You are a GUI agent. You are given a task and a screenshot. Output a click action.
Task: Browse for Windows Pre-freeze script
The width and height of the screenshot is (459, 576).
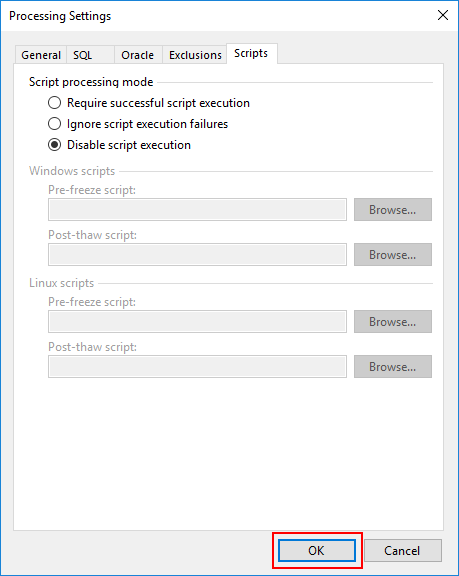(393, 210)
